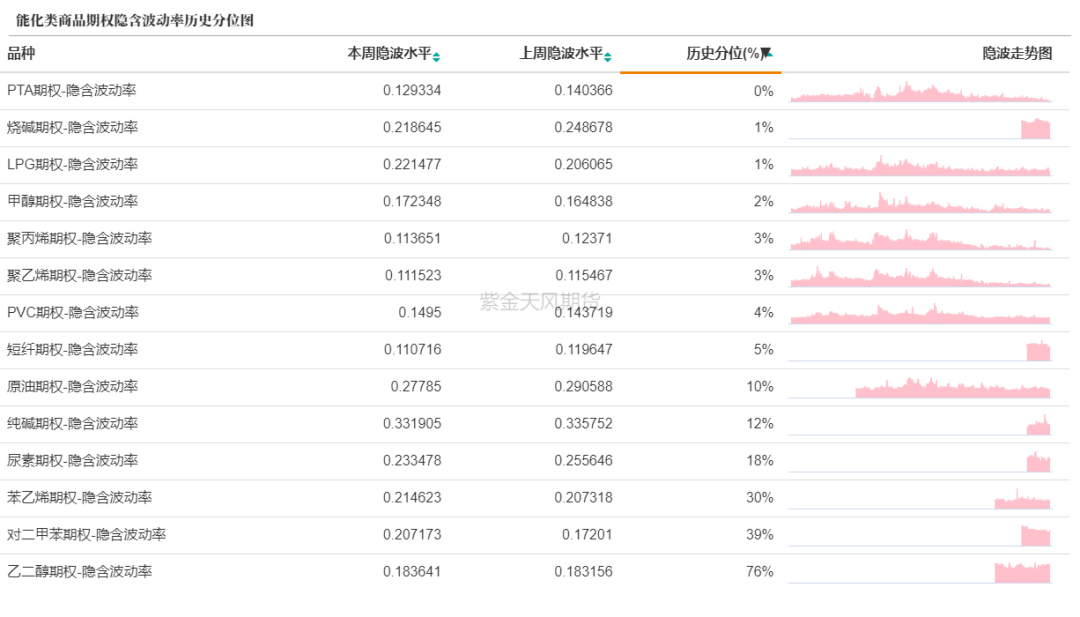Click the 对二甲苯期权-隐含波动率 row label
Screen dimensions: 1080x617
[86, 535]
